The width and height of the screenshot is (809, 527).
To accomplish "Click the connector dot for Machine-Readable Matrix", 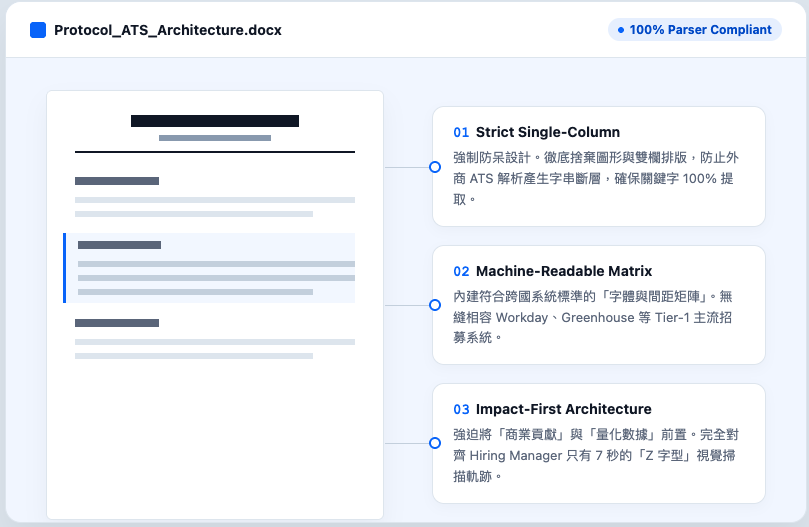I will [434, 305].
